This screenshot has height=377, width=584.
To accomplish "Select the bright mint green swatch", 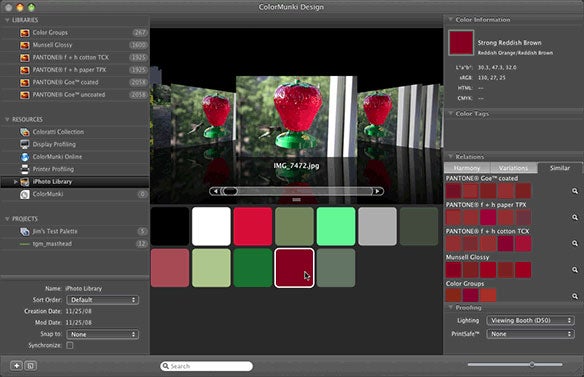I will pos(336,226).
